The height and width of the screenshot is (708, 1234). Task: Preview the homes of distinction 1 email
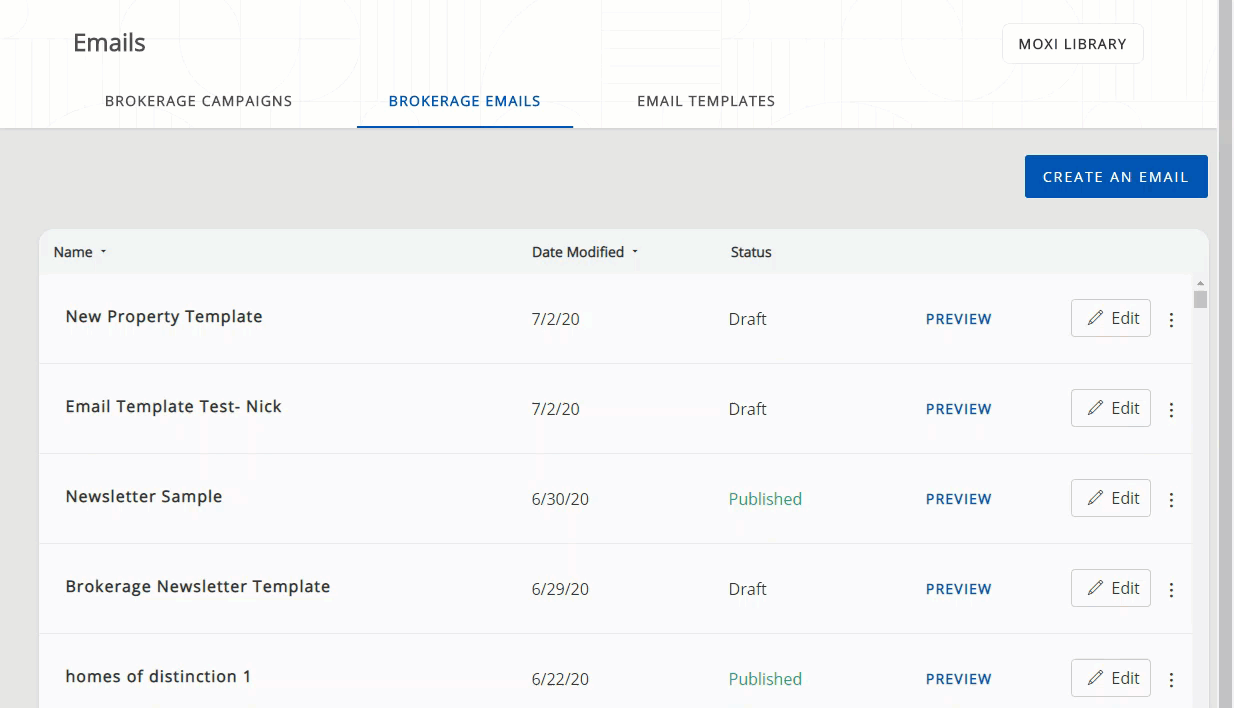[958, 679]
